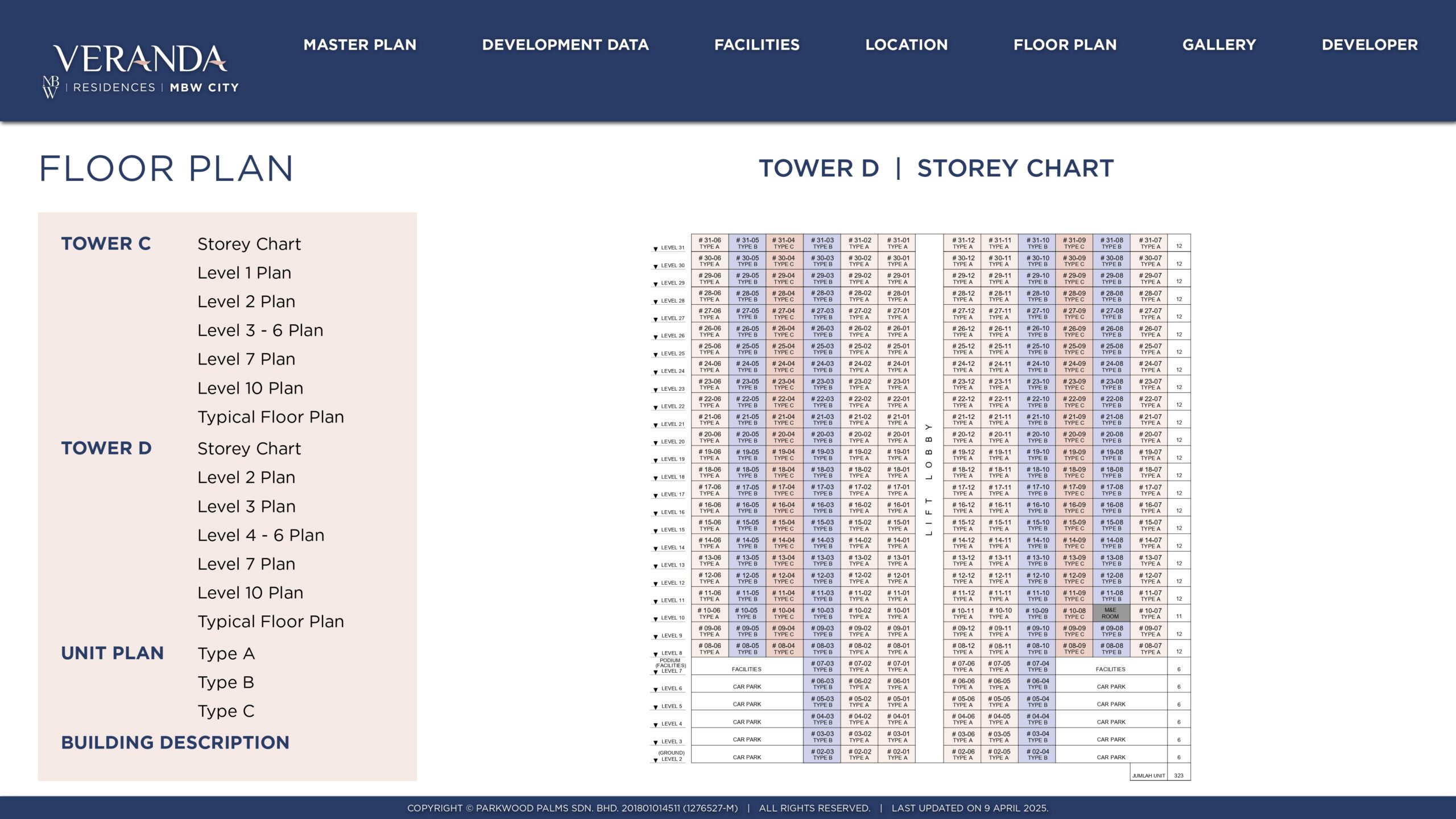Click unit # 31-04 Type C cell
Image resolution: width=1456 pixels, height=819 pixels.
pyautogui.click(x=784, y=243)
